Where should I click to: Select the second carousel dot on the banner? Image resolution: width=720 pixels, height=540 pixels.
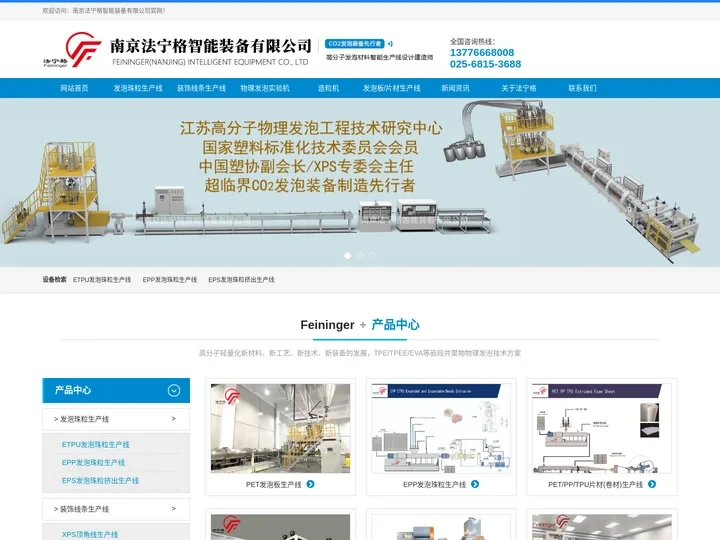pos(360,255)
